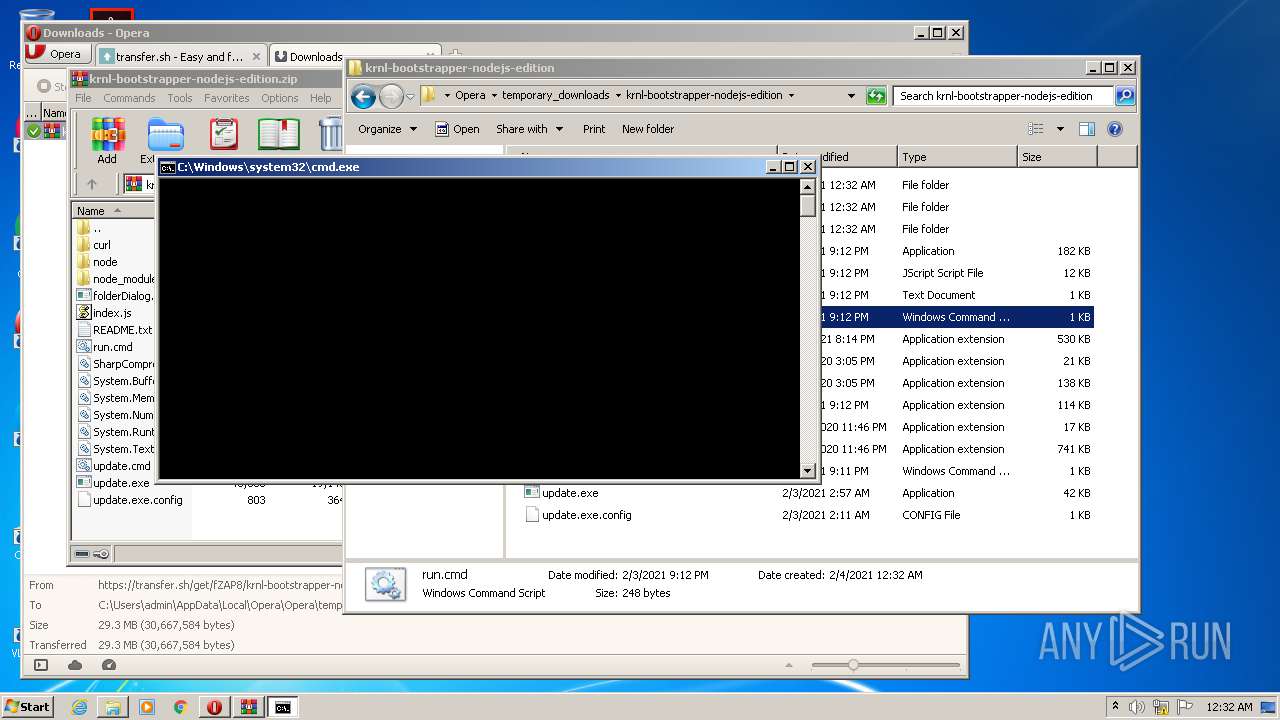Open Windows Media Player taskbar icon

pyautogui.click(x=147, y=707)
